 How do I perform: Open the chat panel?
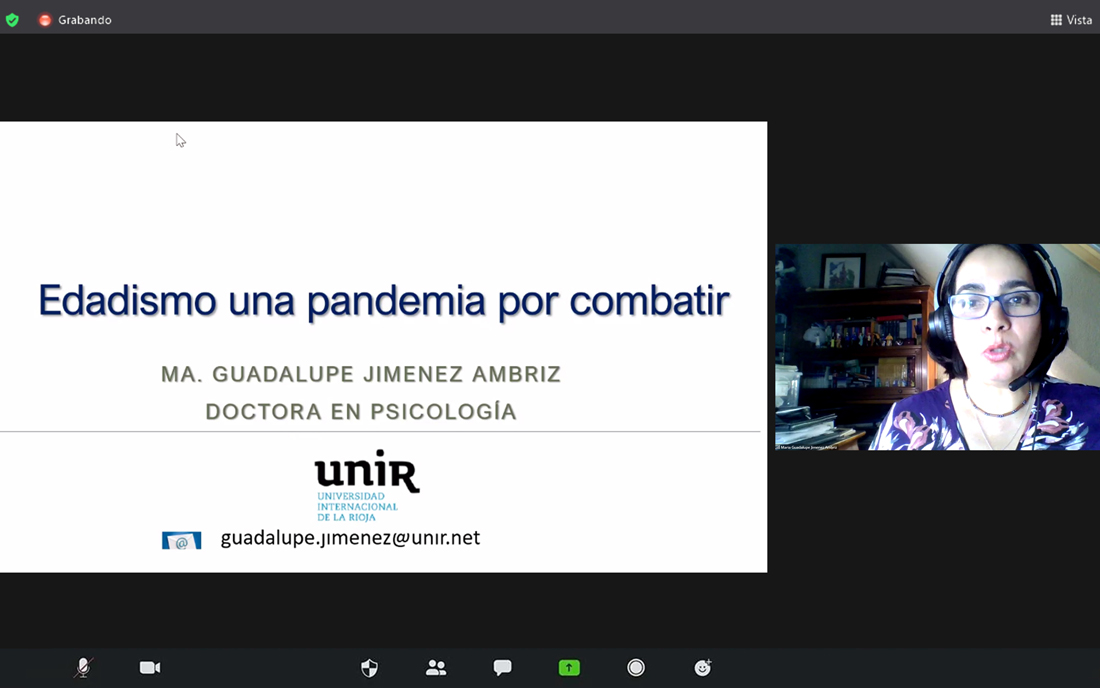[502, 668]
